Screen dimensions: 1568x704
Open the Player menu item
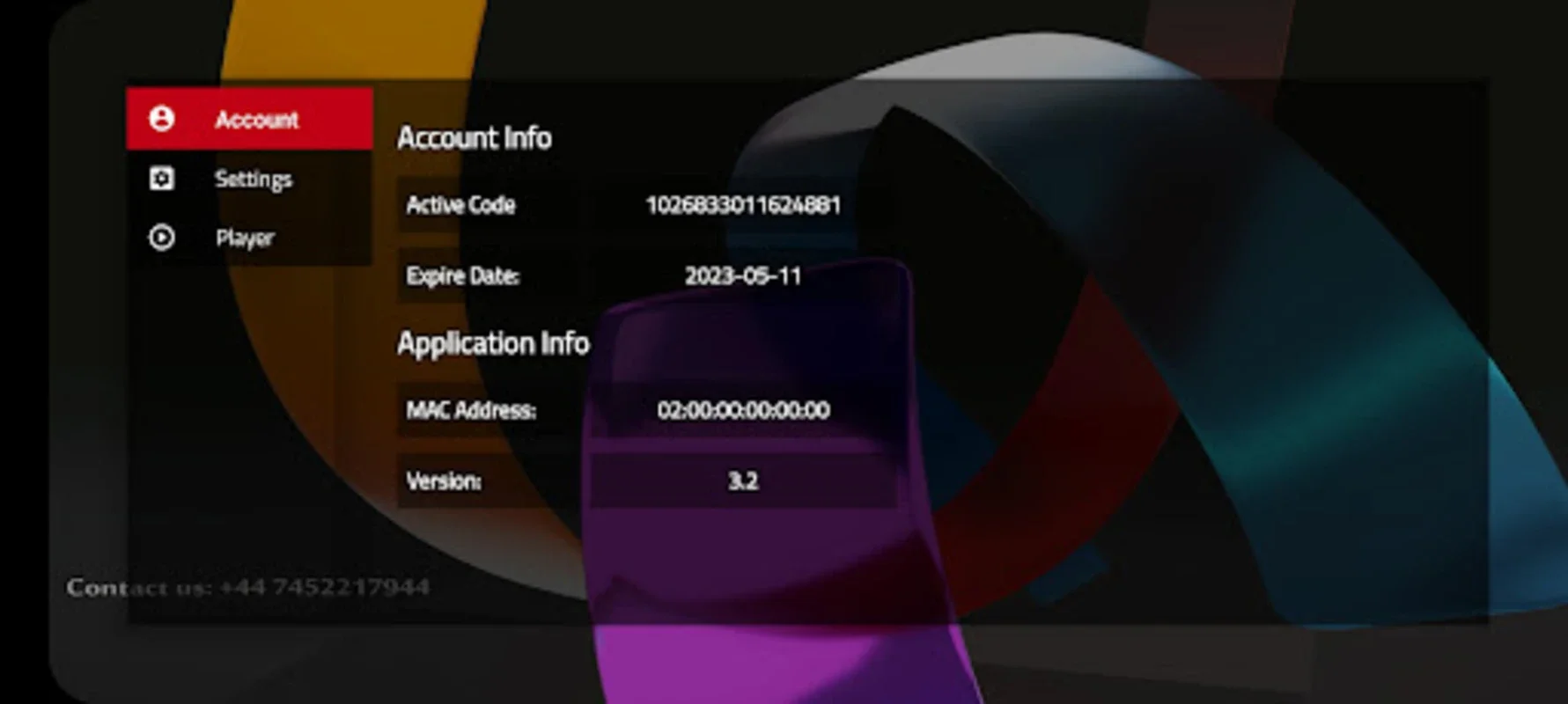tap(249, 237)
